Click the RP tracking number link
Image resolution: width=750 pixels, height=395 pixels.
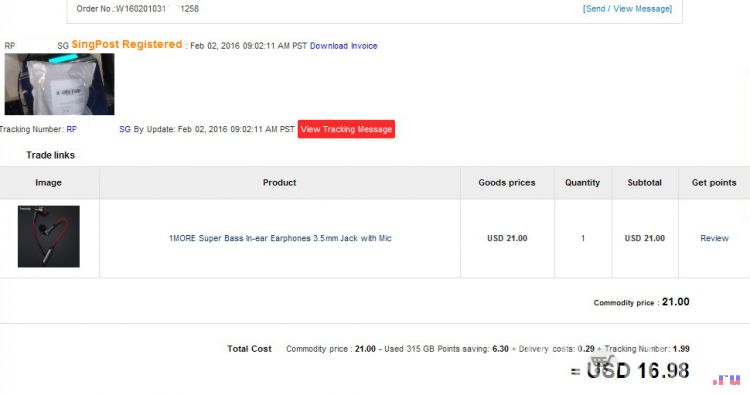point(71,129)
